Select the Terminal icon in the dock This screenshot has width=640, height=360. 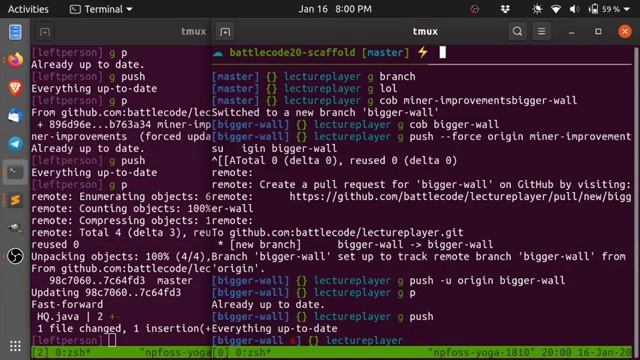[15, 172]
